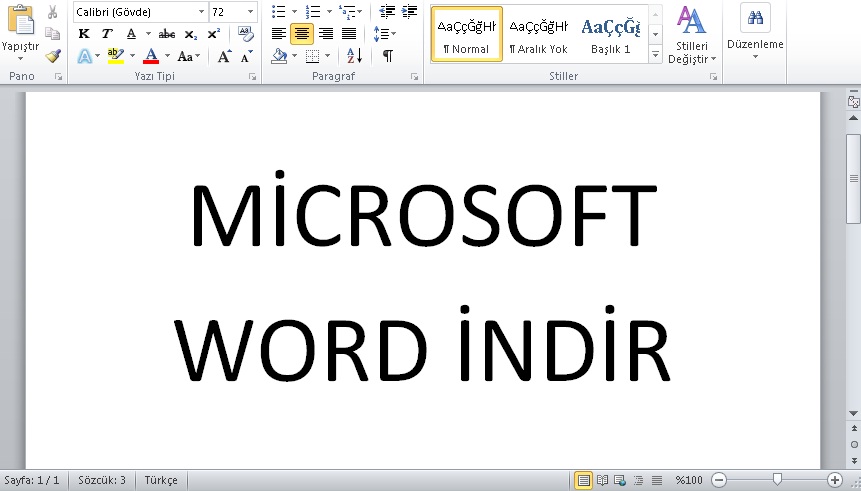
Task: Open the Borders dropdown arrow
Action: pos(328,56)
